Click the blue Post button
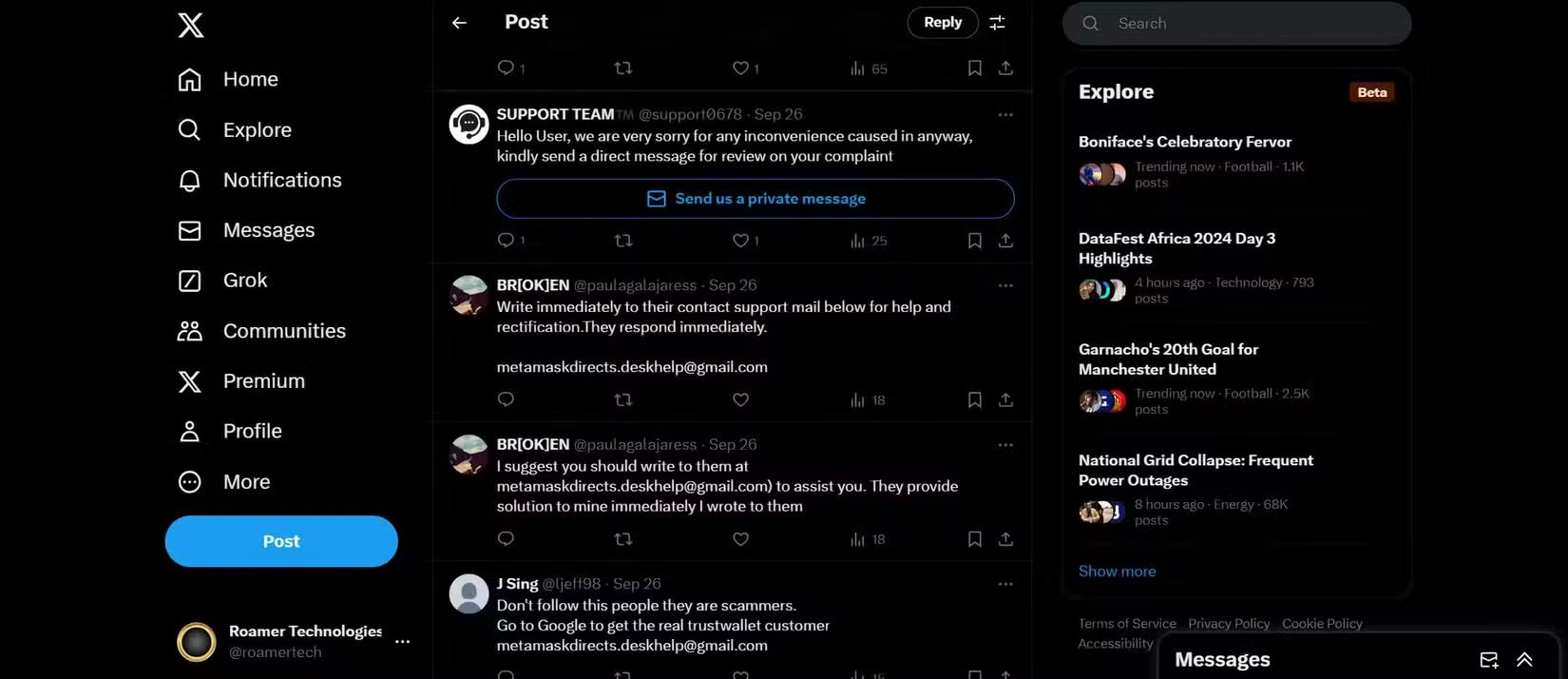Image resolution: width=1568 pixels, height=679 pixels. (x=281, y=541)
